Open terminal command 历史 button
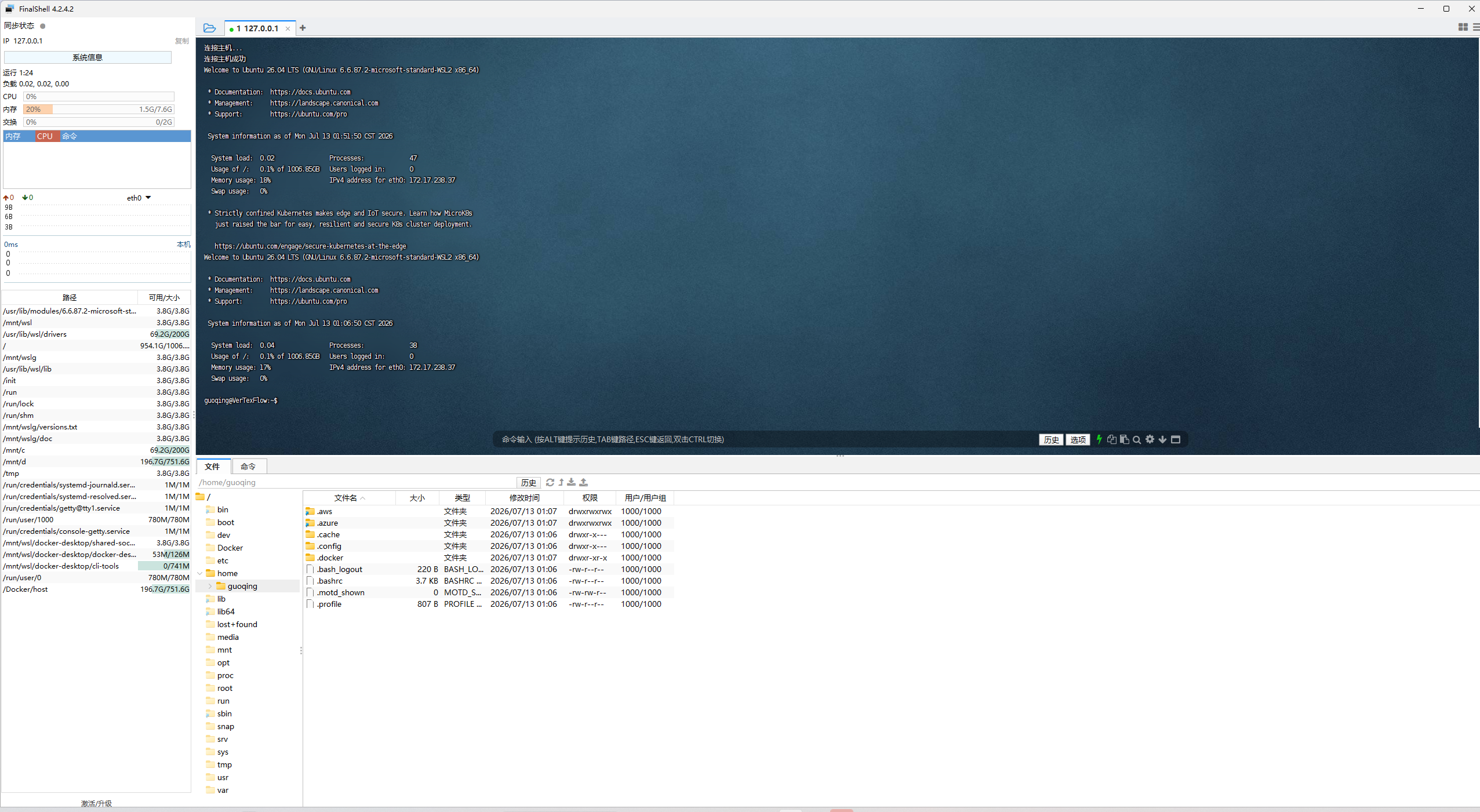Screen dimensions: 1480x812 1051,439
